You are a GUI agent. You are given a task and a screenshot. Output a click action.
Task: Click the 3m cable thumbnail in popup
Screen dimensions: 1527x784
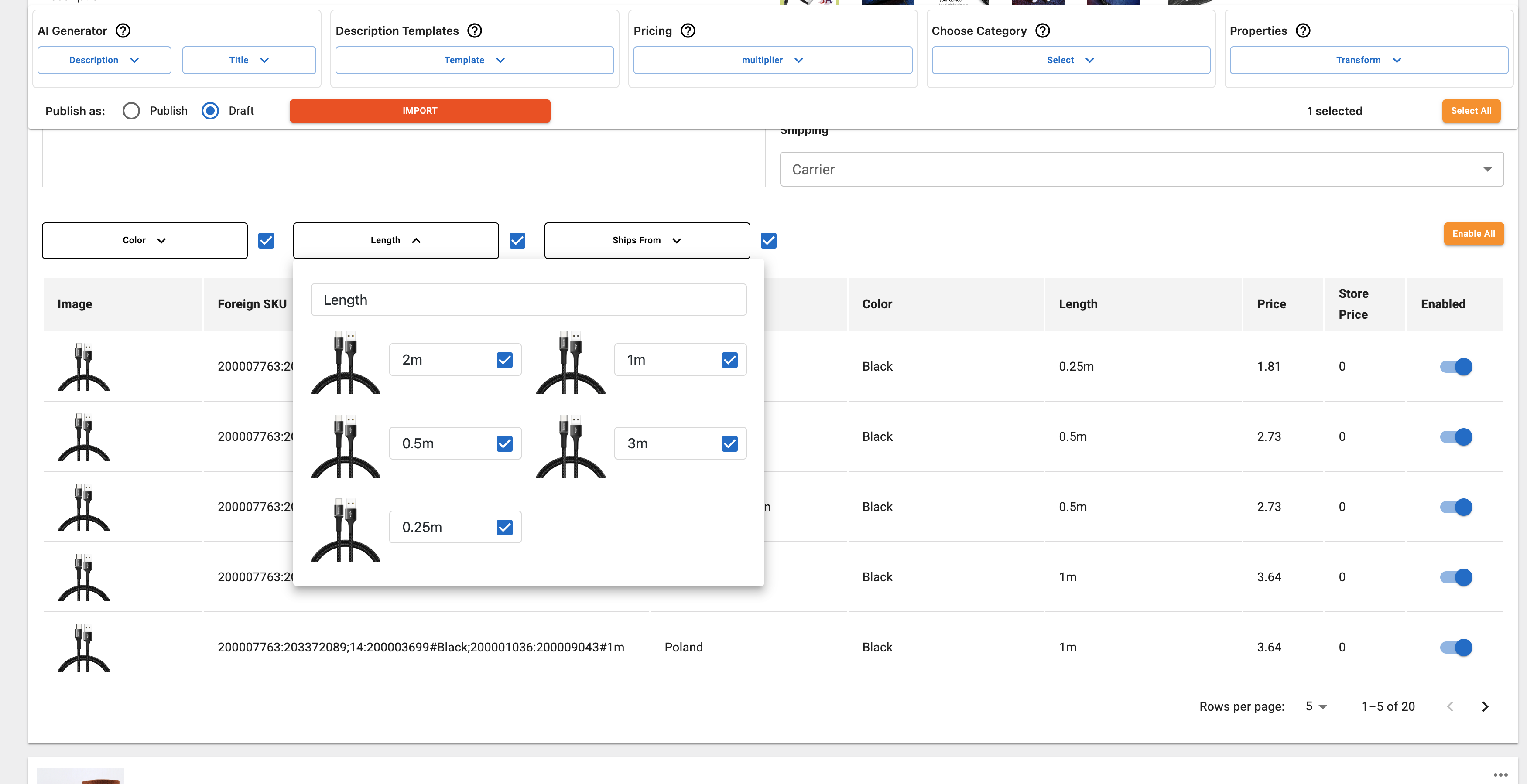(x=571, y=446)
